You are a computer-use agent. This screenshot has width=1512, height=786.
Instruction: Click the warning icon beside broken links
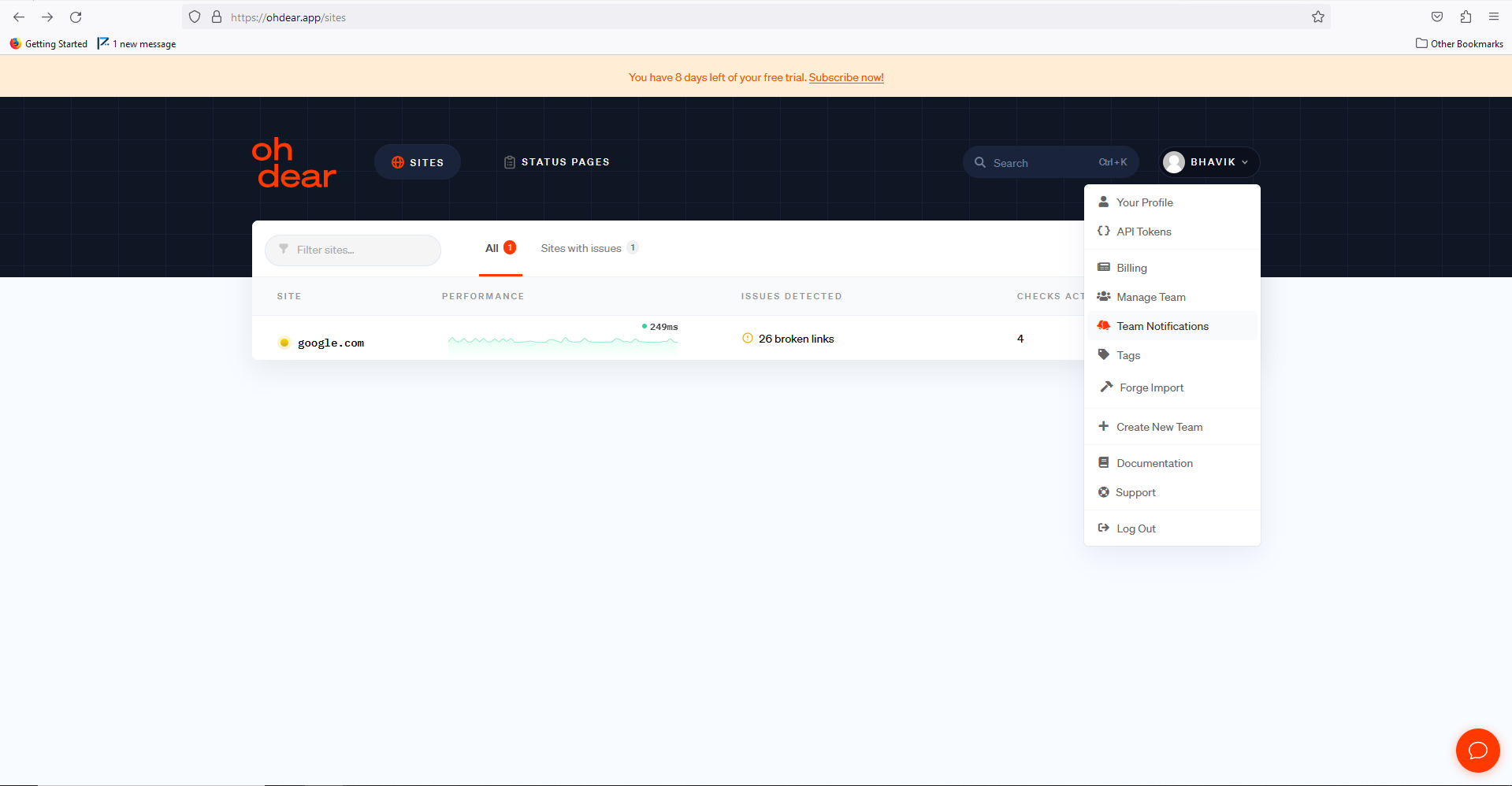748,339
